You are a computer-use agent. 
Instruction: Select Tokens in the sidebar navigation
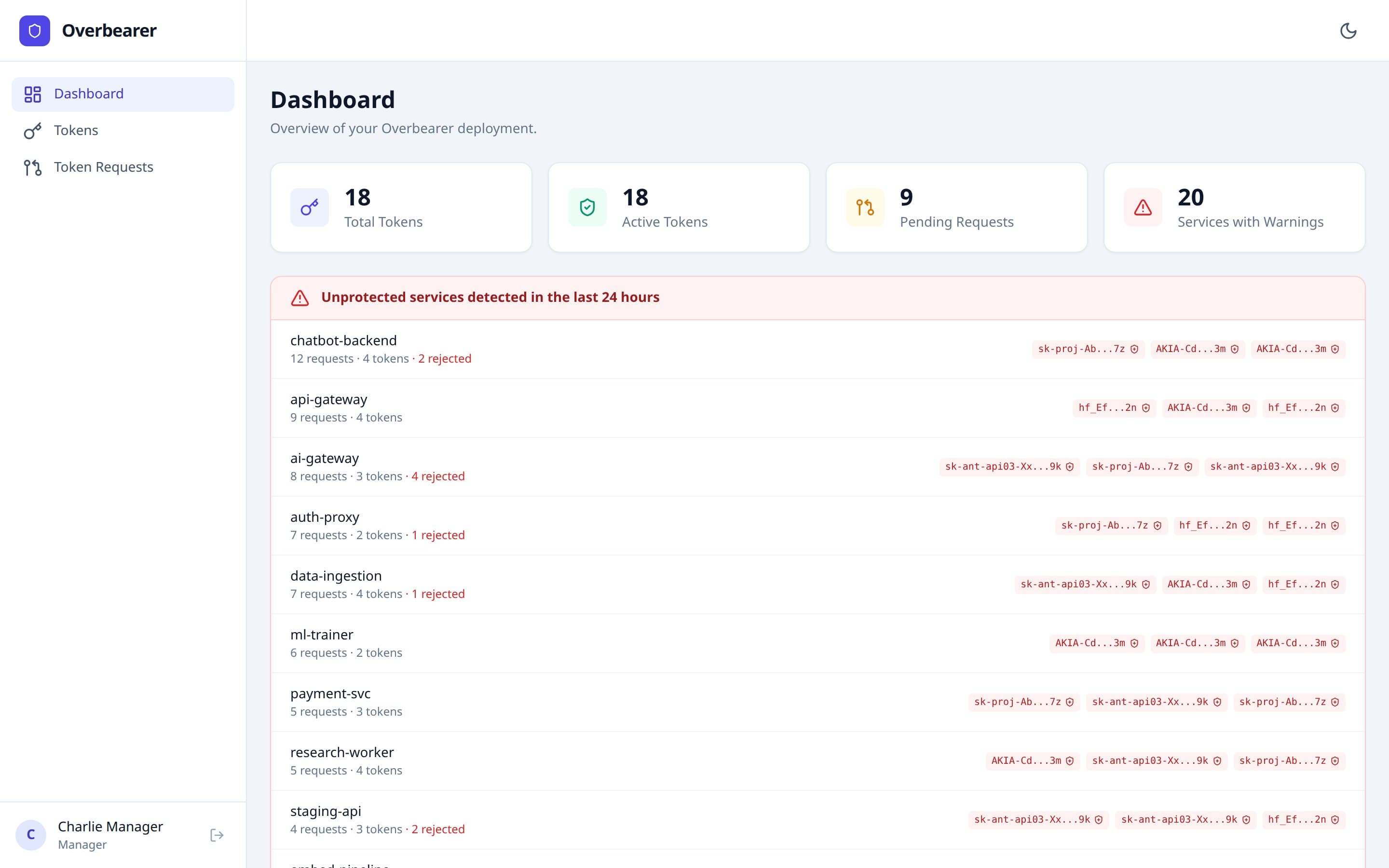(x=76, y=130)
